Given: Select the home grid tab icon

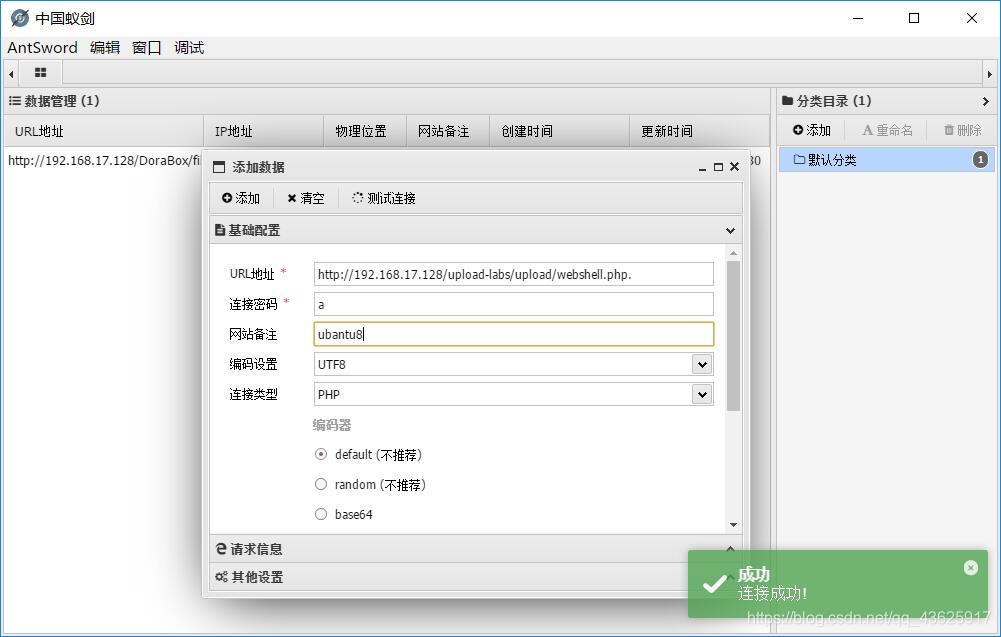Looking at the screenshot, I should coord(40,73).
